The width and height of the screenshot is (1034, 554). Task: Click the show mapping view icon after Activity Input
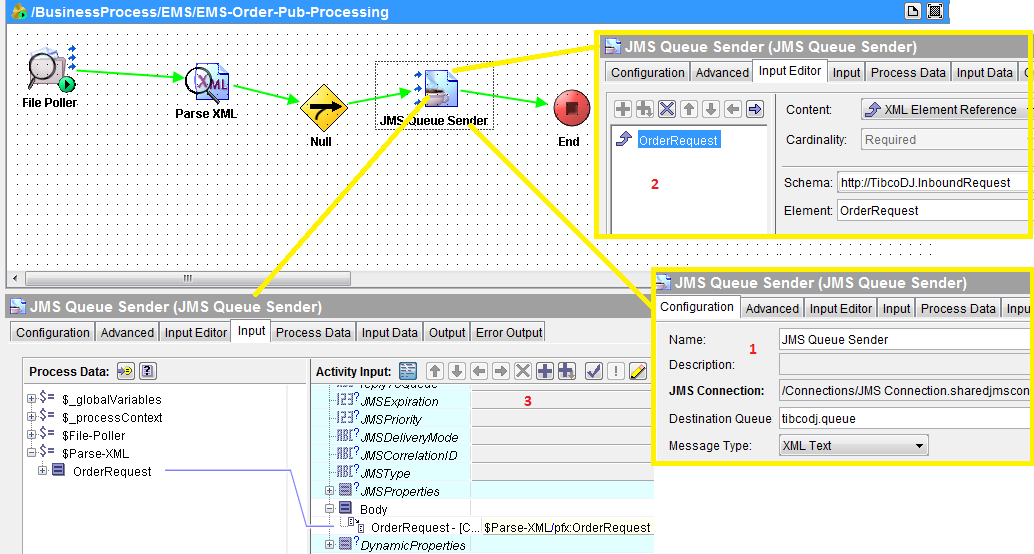(x=408, y=371)
